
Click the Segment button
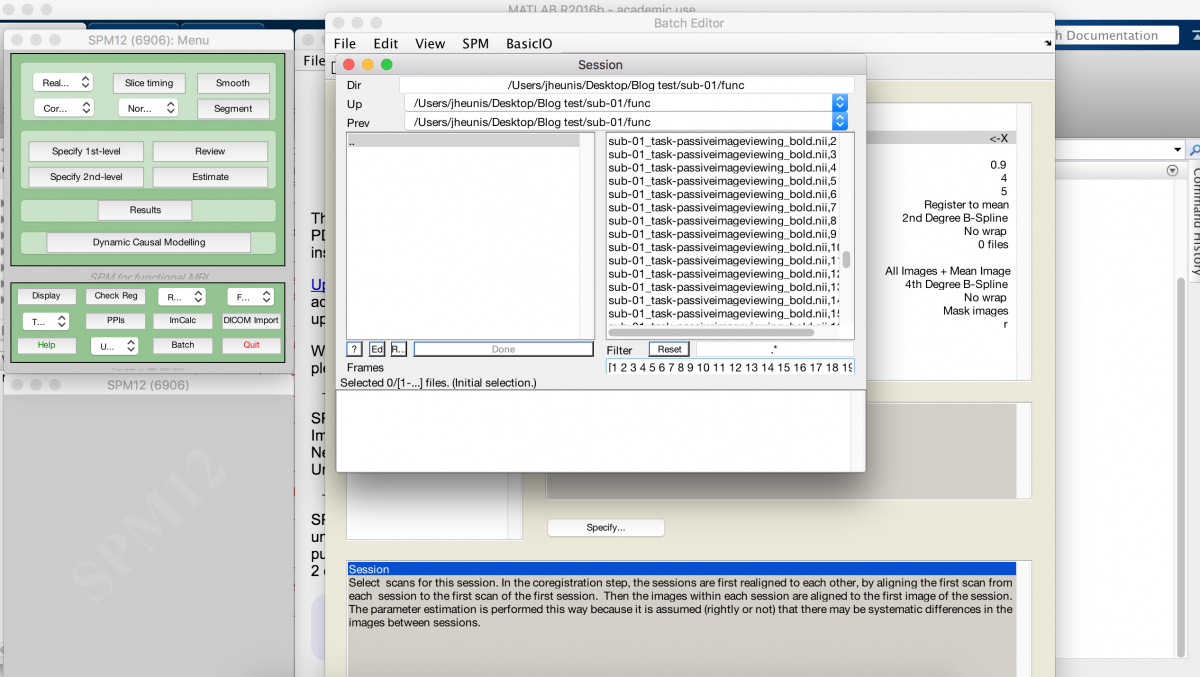tap(233, 108)
